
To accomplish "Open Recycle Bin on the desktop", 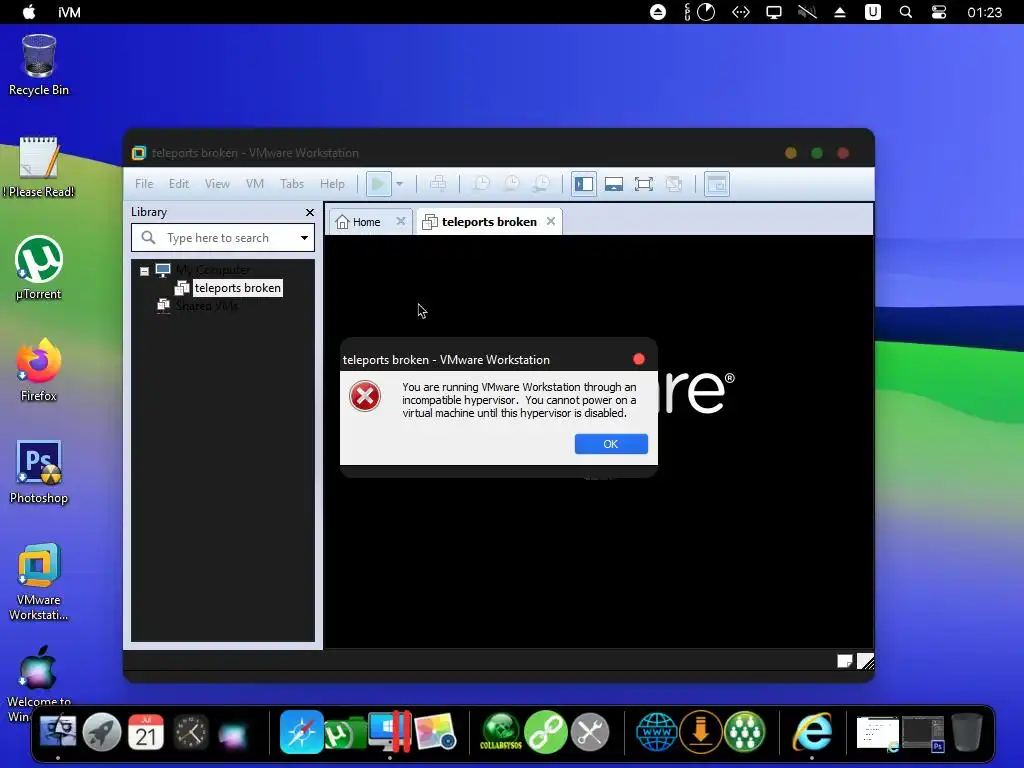I will 39,65.
